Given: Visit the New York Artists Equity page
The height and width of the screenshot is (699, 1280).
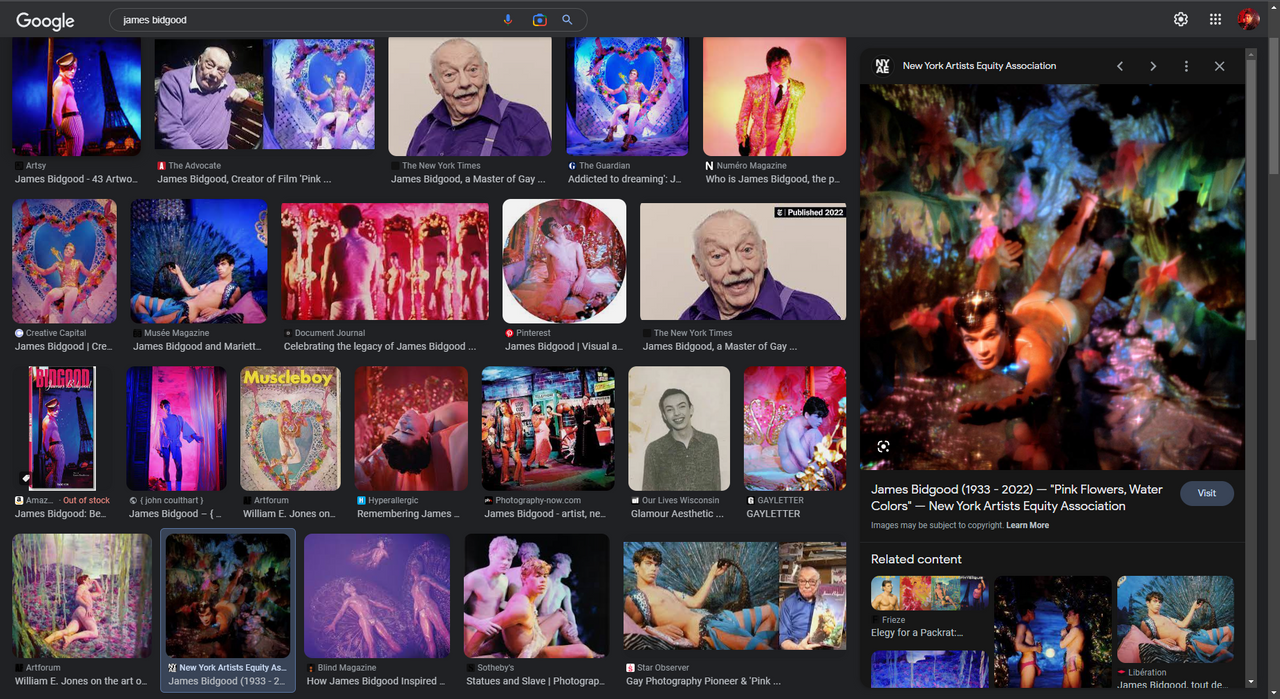Looking at the screenshot, I should (1207, 493).
